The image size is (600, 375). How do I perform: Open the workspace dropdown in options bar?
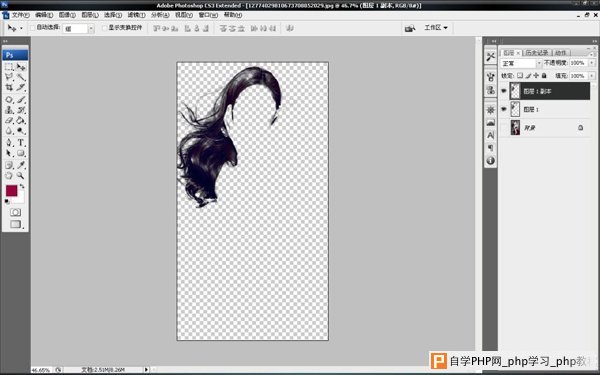(x=435, y=28)
